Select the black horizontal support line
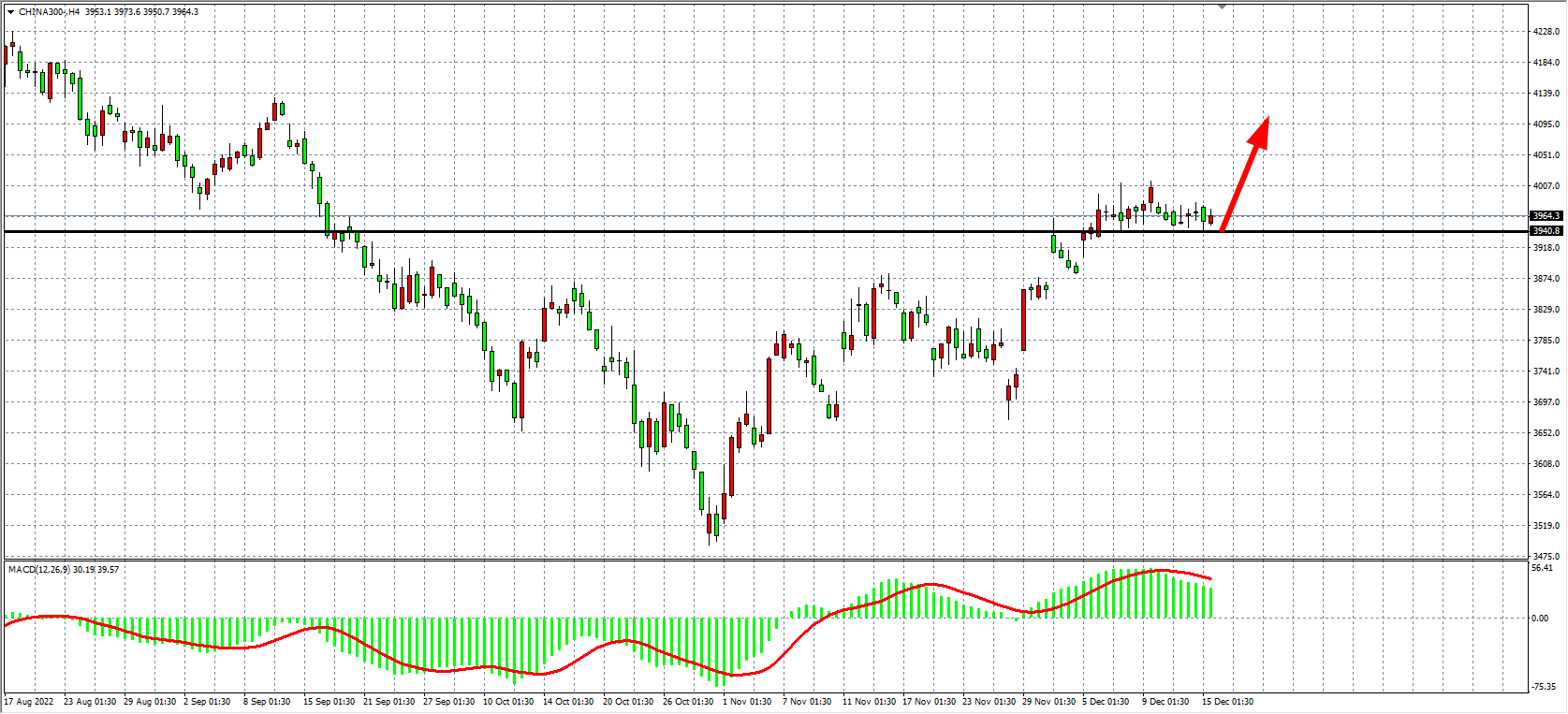 [655, 231]
